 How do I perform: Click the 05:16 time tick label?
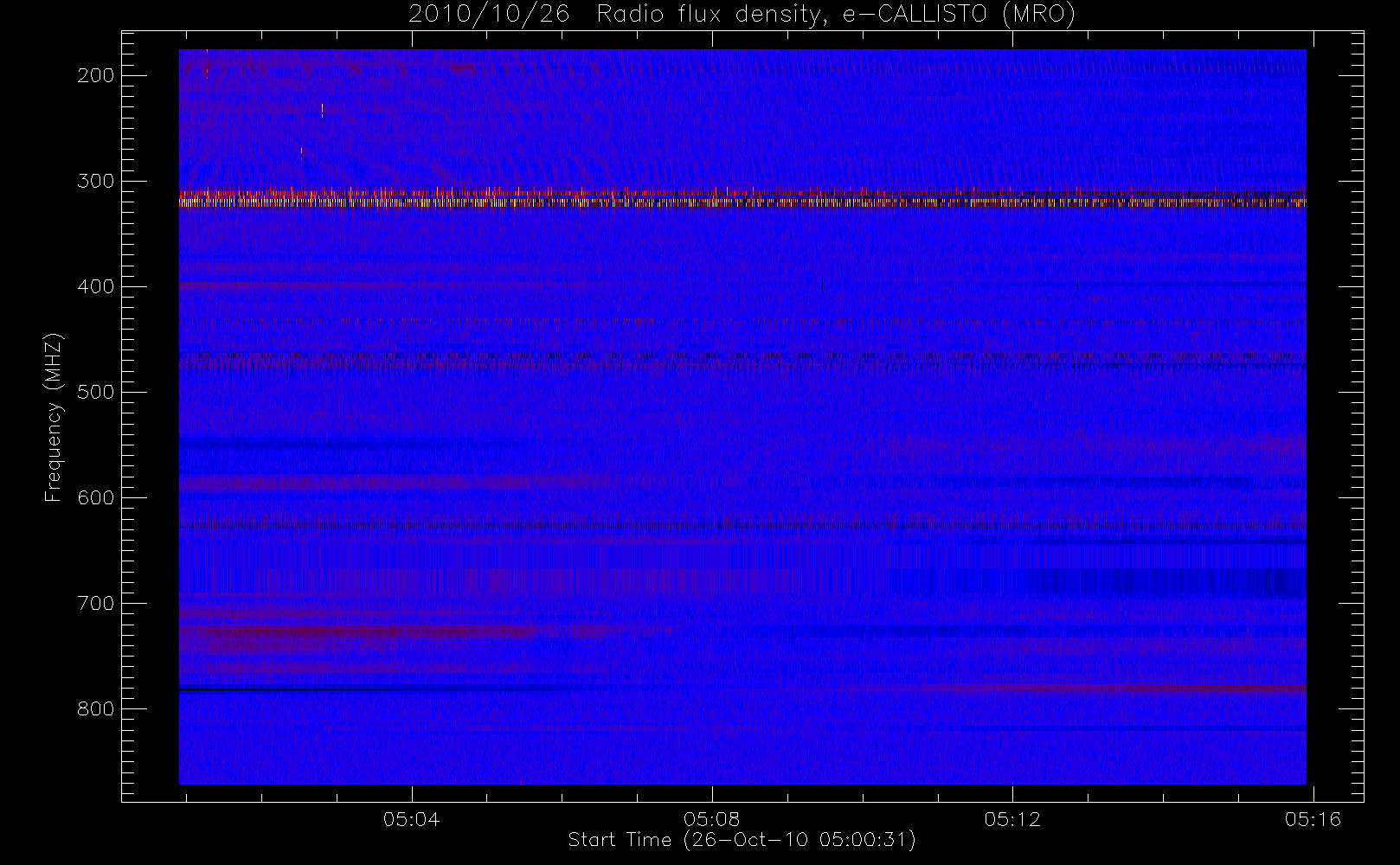1313,818
